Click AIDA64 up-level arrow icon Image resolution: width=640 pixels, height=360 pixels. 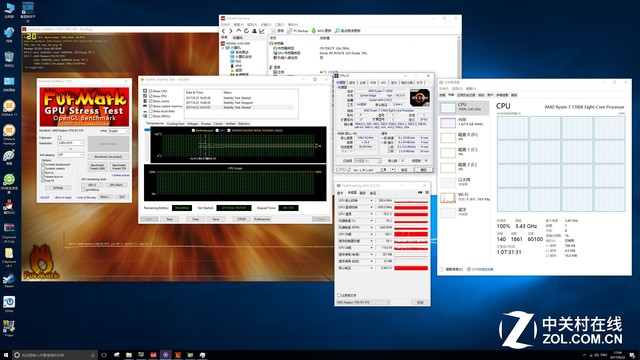pos(238,31)
